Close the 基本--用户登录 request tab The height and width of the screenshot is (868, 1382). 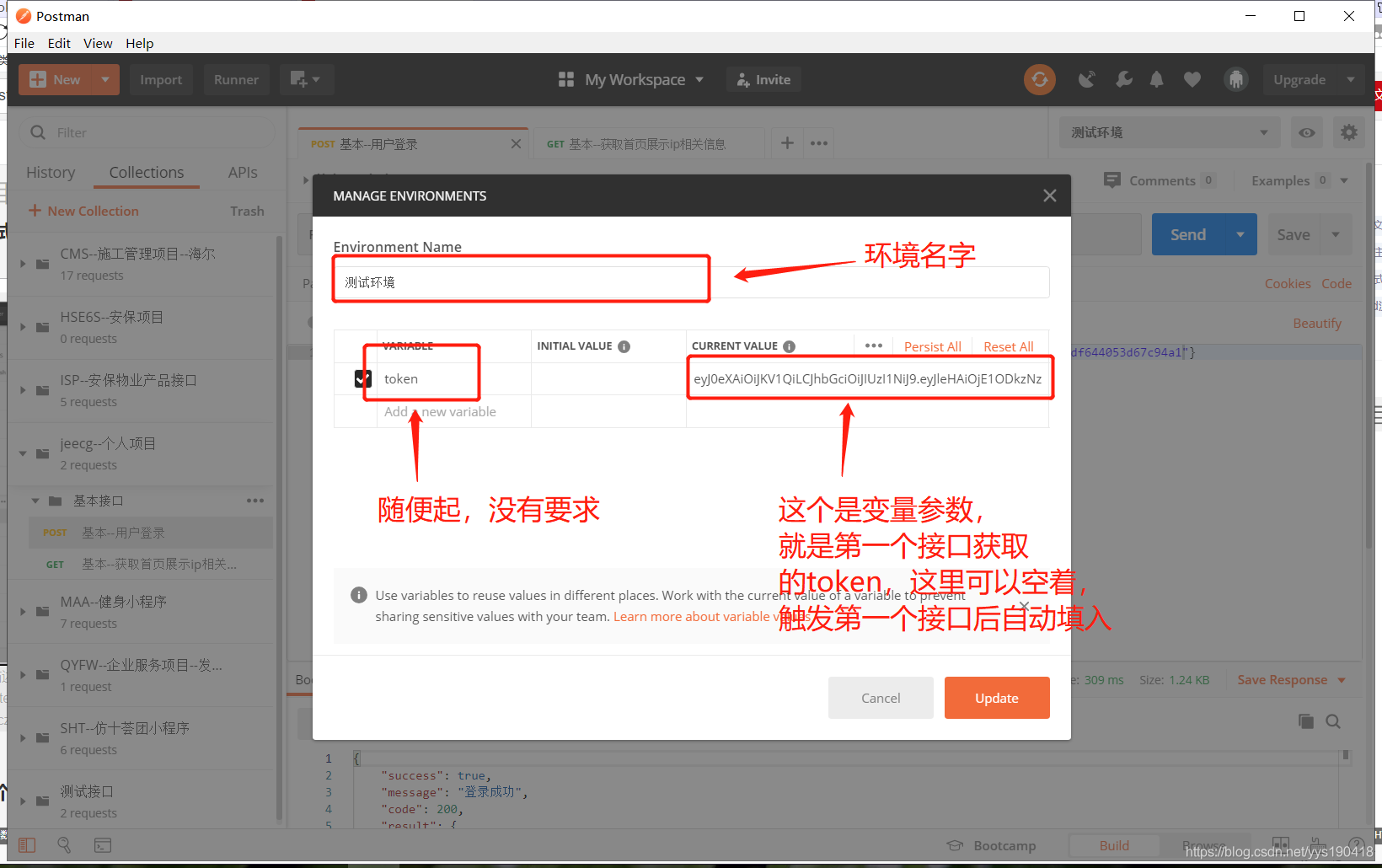(x=516, y=144)
